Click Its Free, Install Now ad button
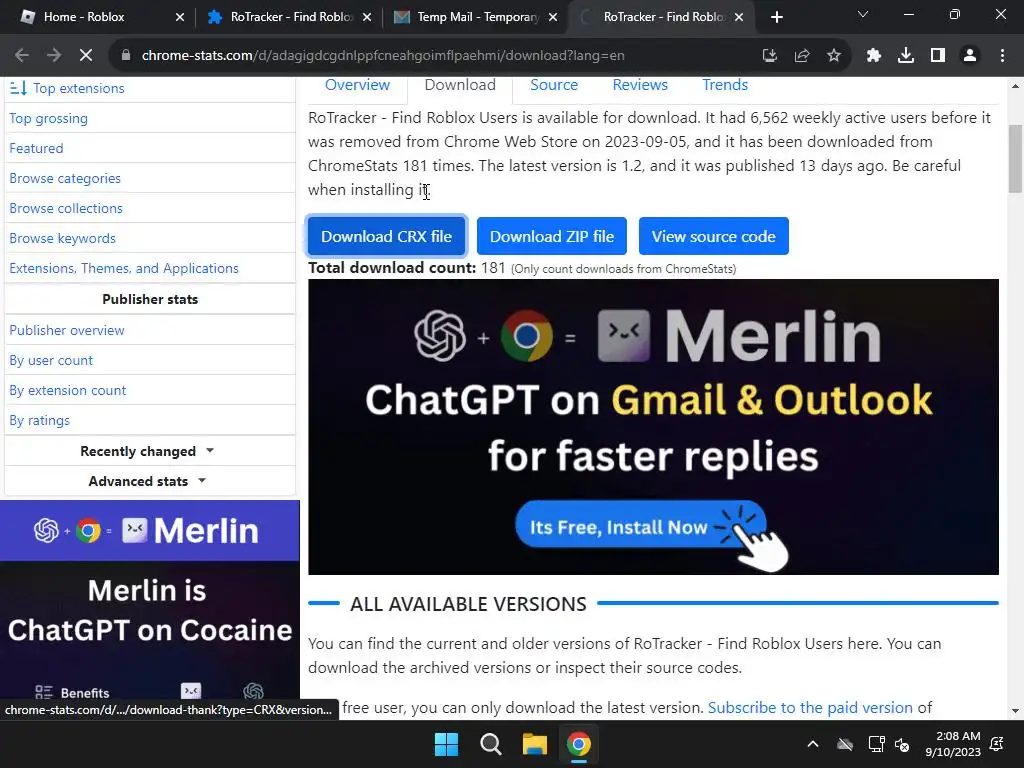Image resolution: width=1024 pixels, height=768 pixels. [x=640, y=526]
